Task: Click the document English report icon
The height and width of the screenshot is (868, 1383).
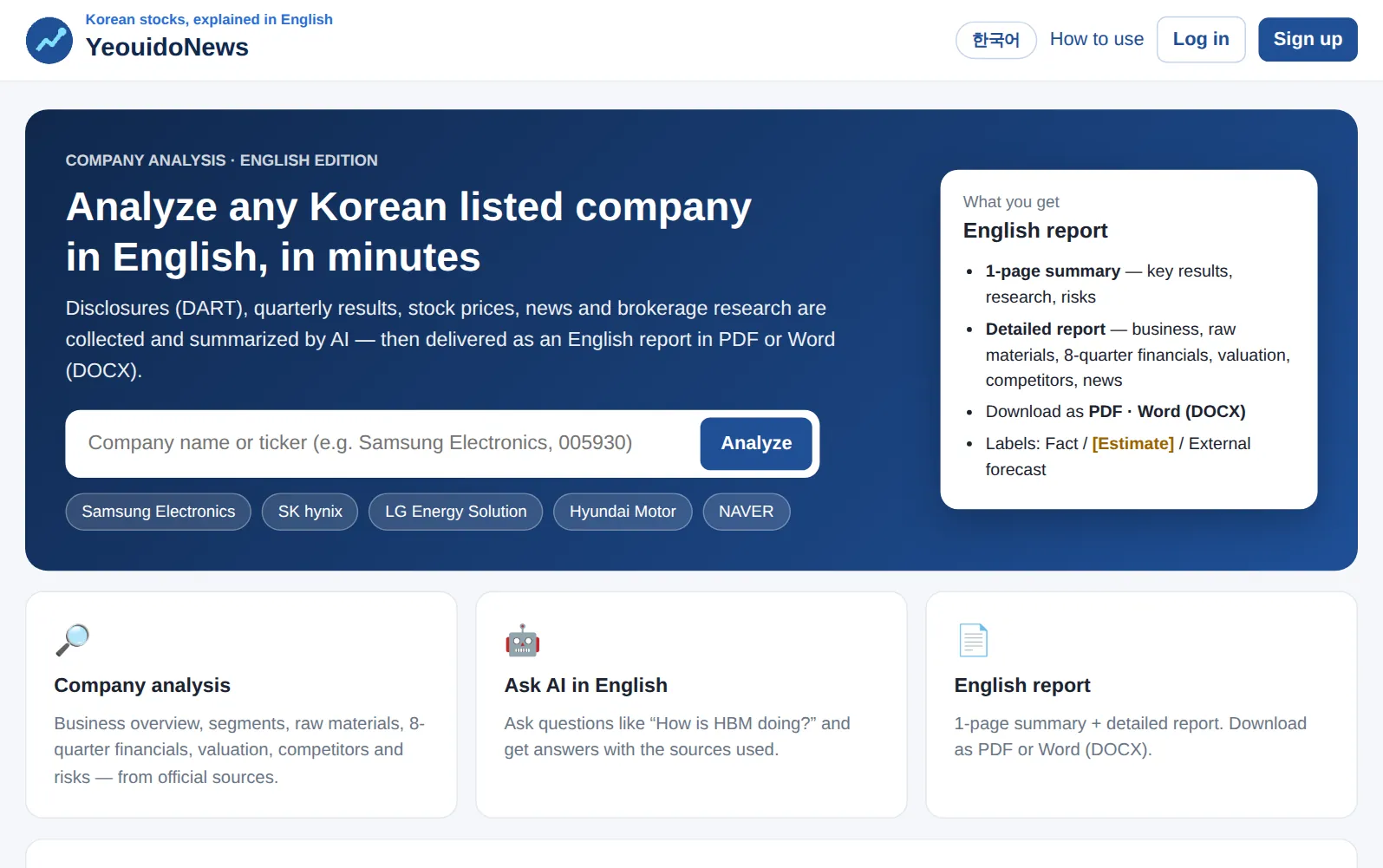Action: [973, 641]
